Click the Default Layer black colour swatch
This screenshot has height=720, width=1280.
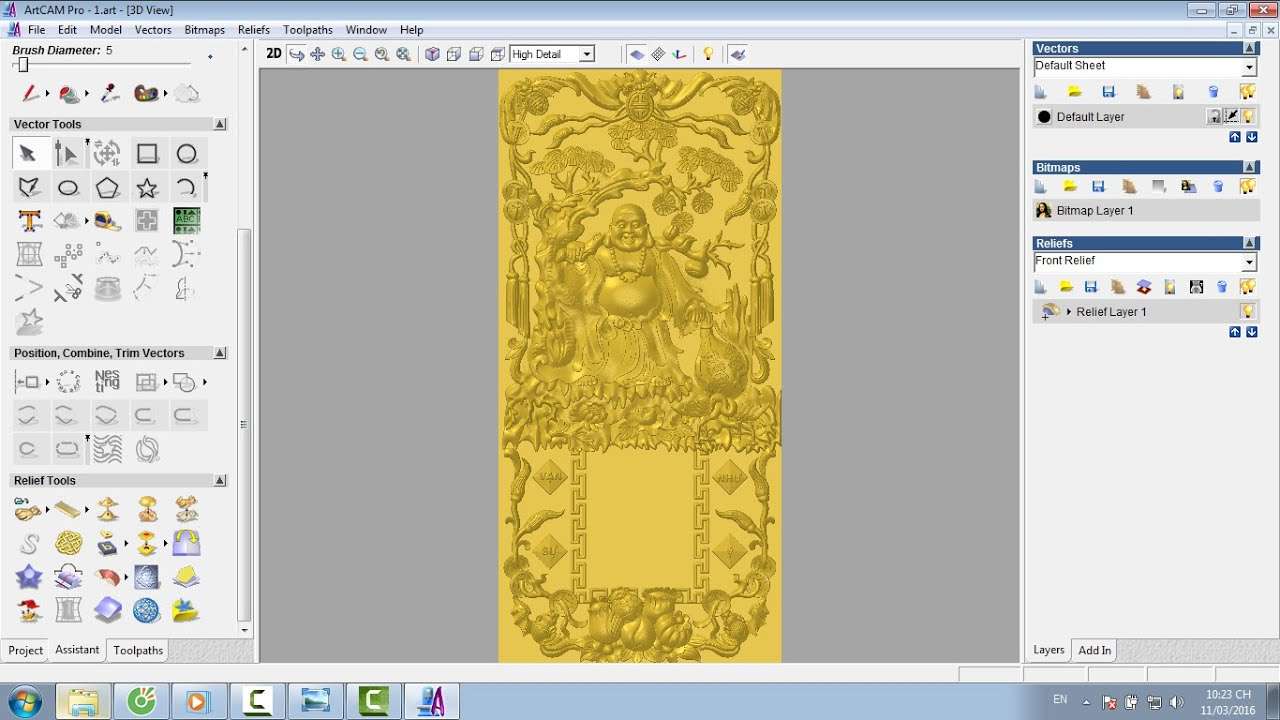[x=1045, y=117]
